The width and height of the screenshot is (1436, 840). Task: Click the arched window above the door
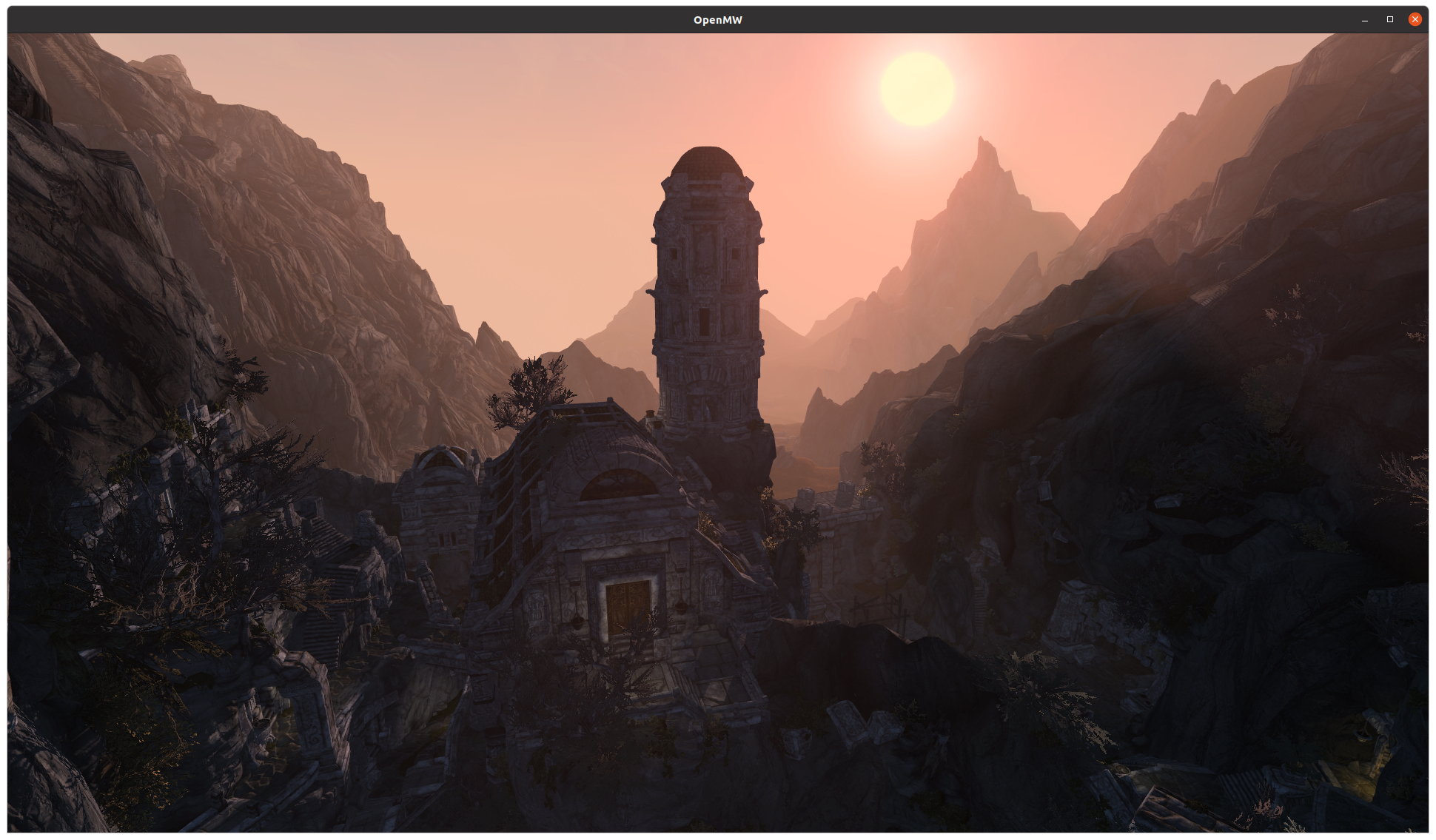[x=619, y=485]
